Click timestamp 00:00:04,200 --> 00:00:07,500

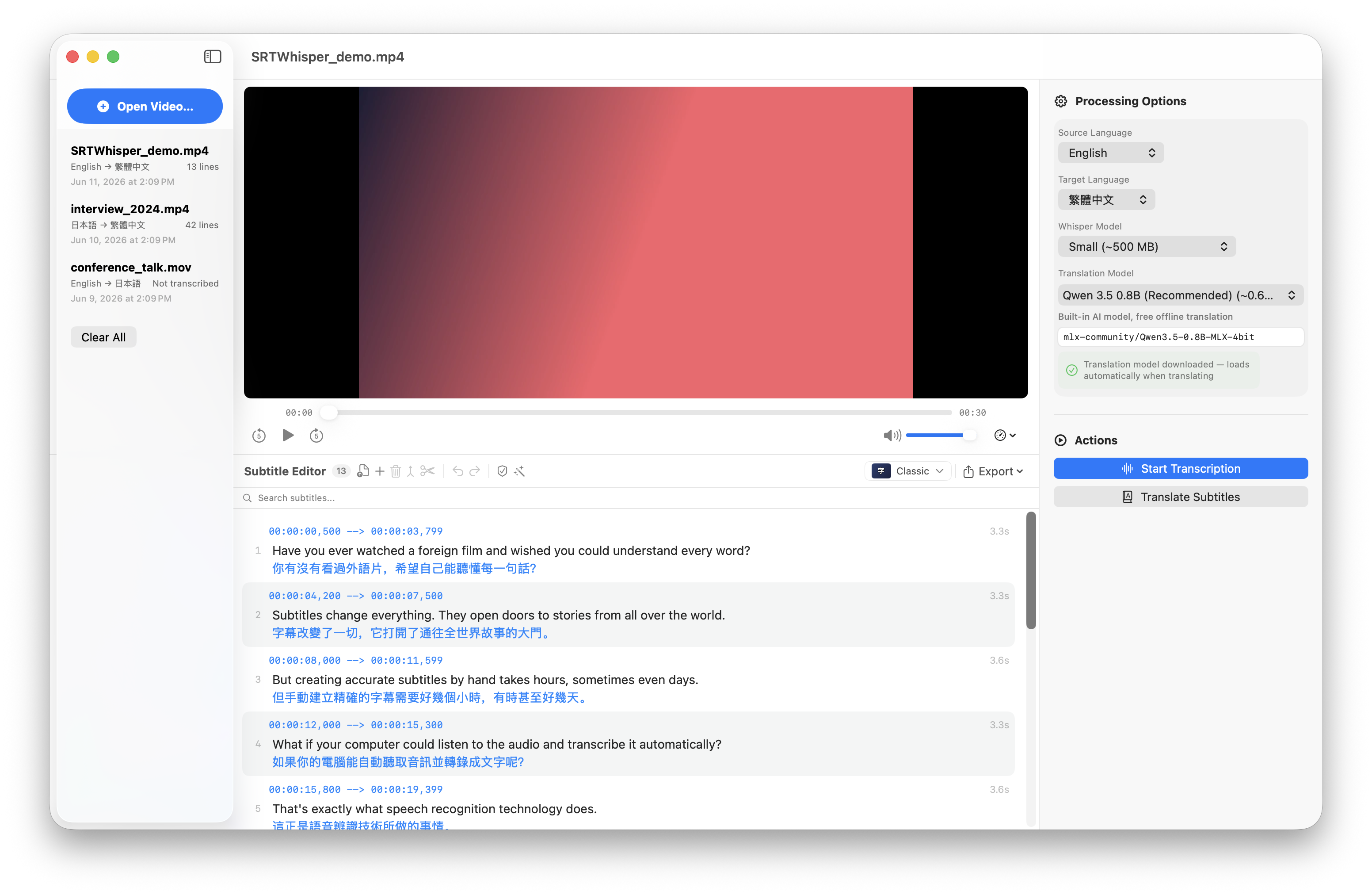[355, 596]
